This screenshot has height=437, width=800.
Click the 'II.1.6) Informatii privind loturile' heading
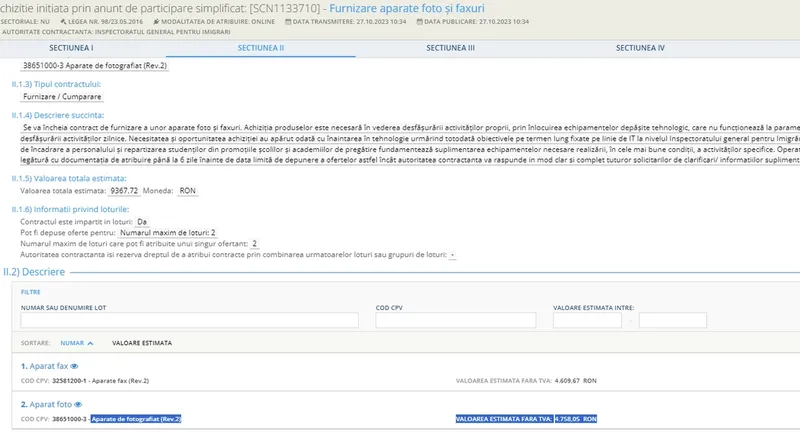[x=70, y=209]
